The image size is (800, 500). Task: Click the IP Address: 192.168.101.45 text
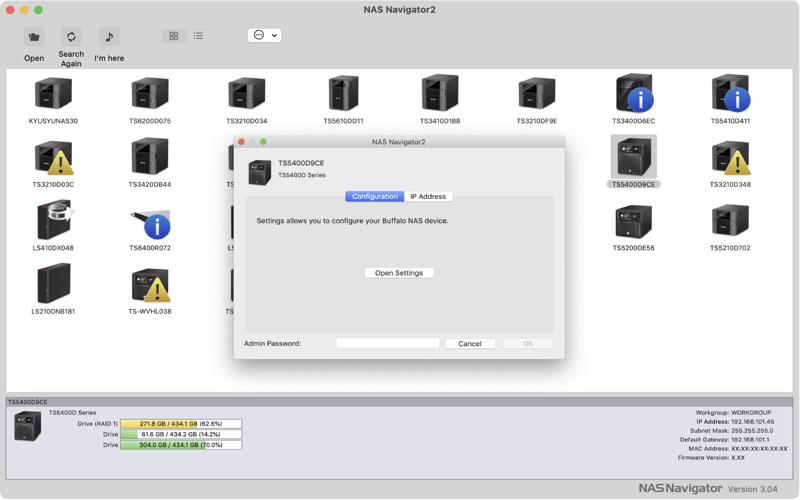pos(735,422)
